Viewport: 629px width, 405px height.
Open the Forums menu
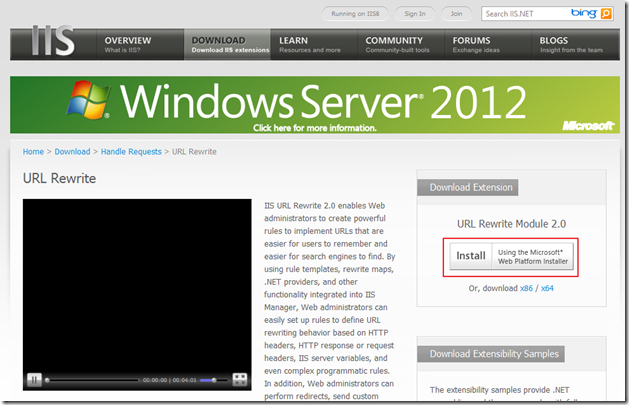[x=488, y=45]
